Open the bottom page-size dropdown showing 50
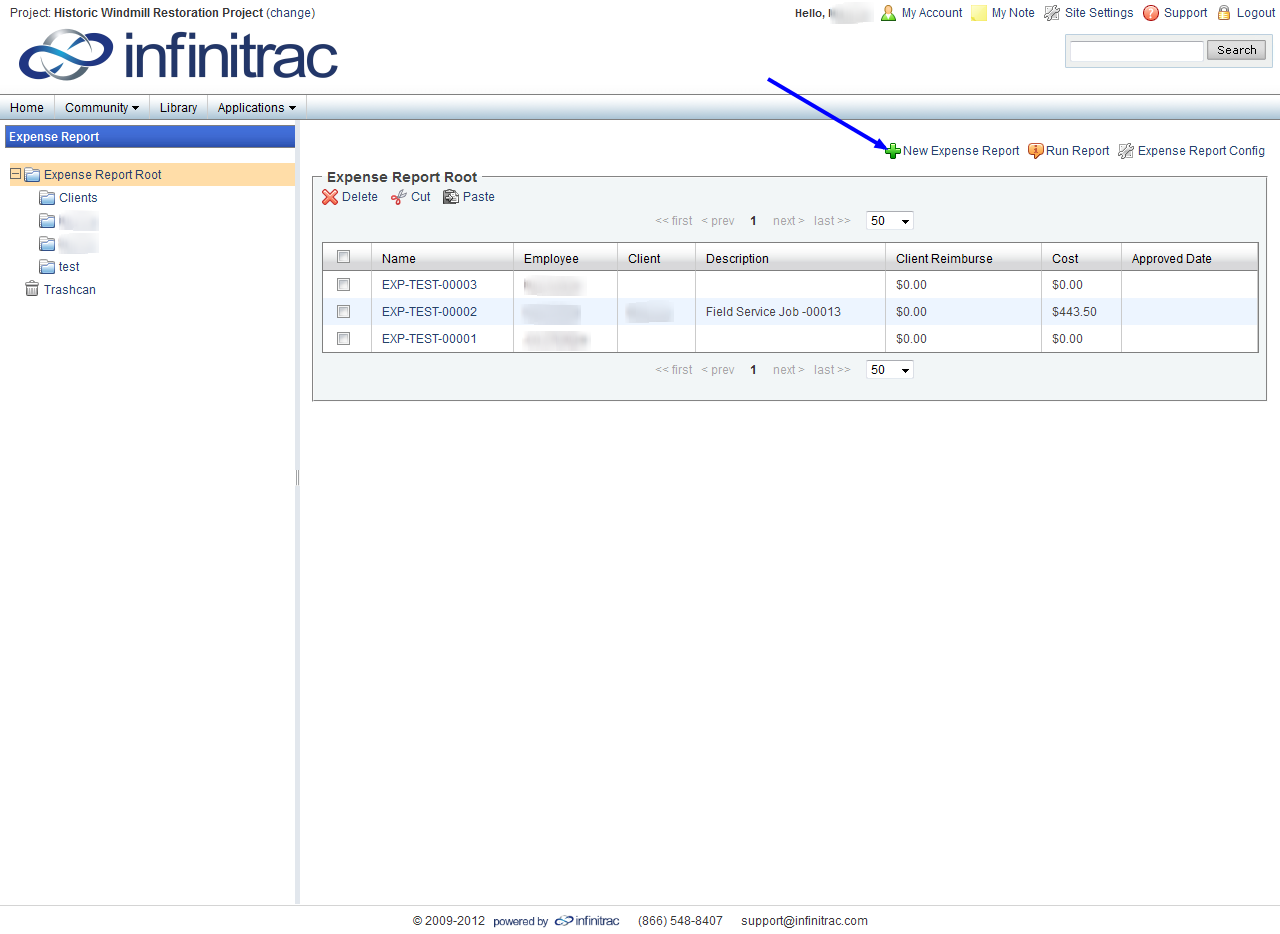The width and height of the screenshot is (1280, 934). pyautogui.click(x=890, y=370)
